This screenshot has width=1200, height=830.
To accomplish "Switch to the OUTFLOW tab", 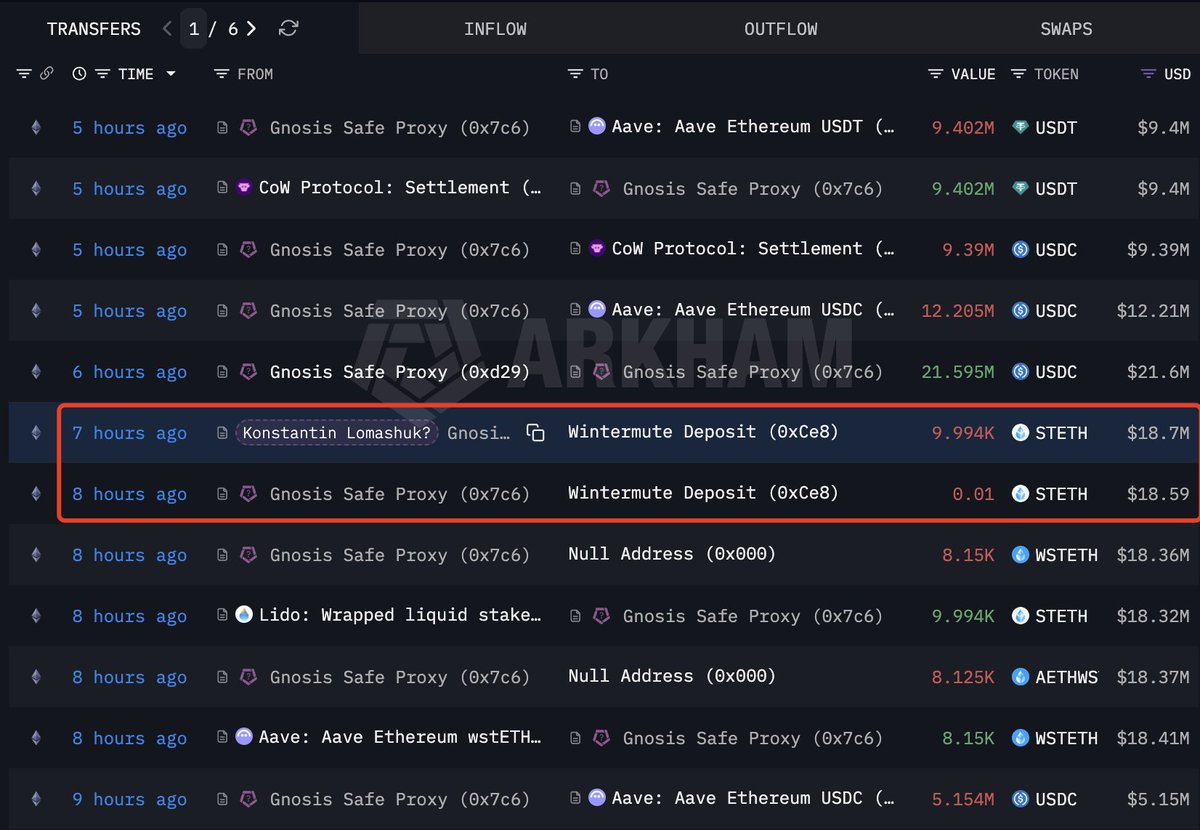I will tap(780, 28).
